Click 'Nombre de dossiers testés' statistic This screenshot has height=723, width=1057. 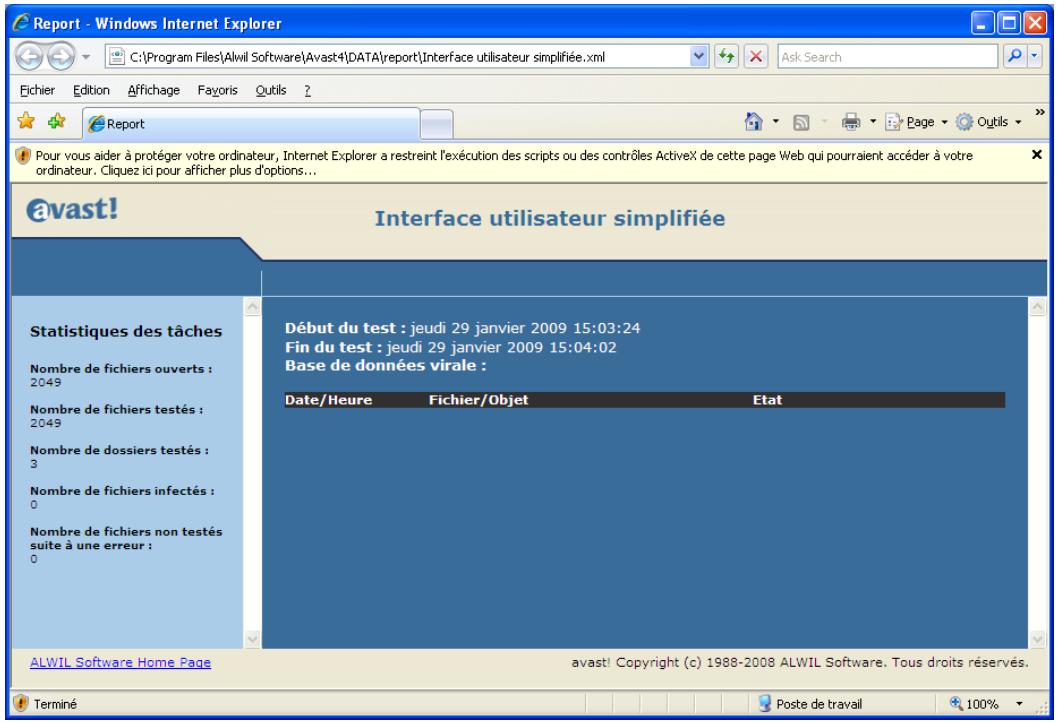point(119,457)
